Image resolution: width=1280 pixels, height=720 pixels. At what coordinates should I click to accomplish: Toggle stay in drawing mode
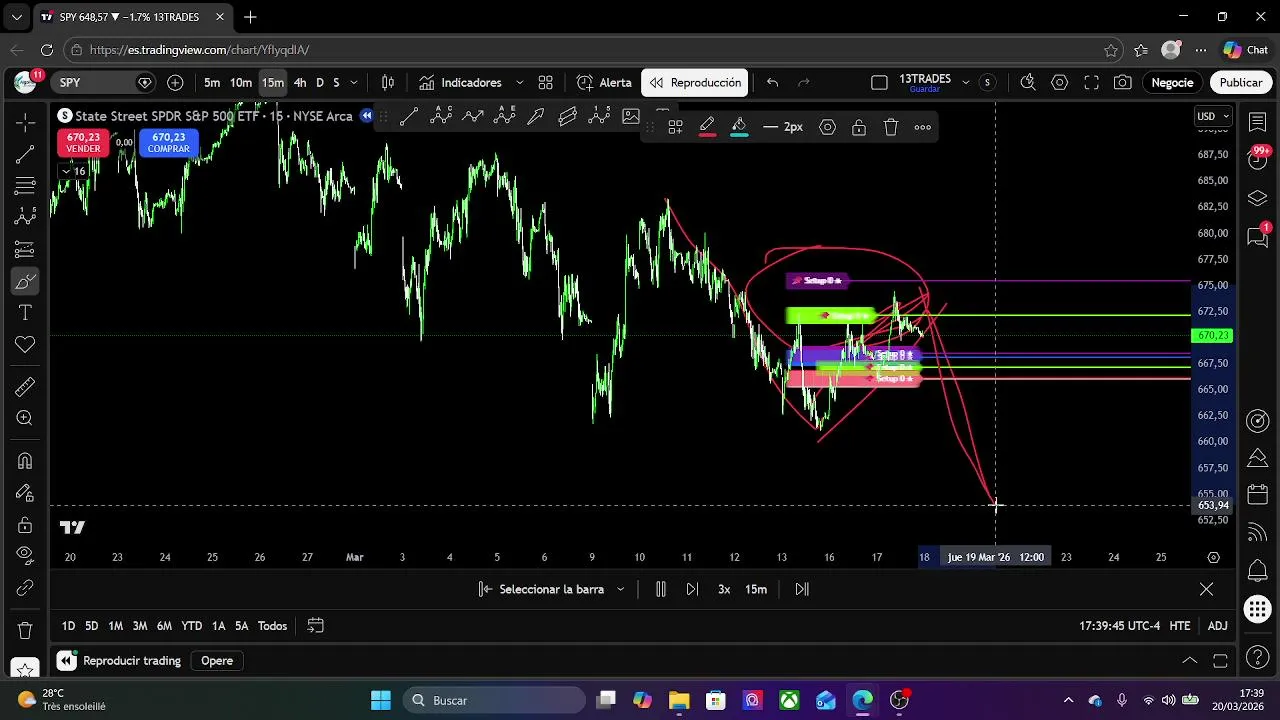point(25,493)
